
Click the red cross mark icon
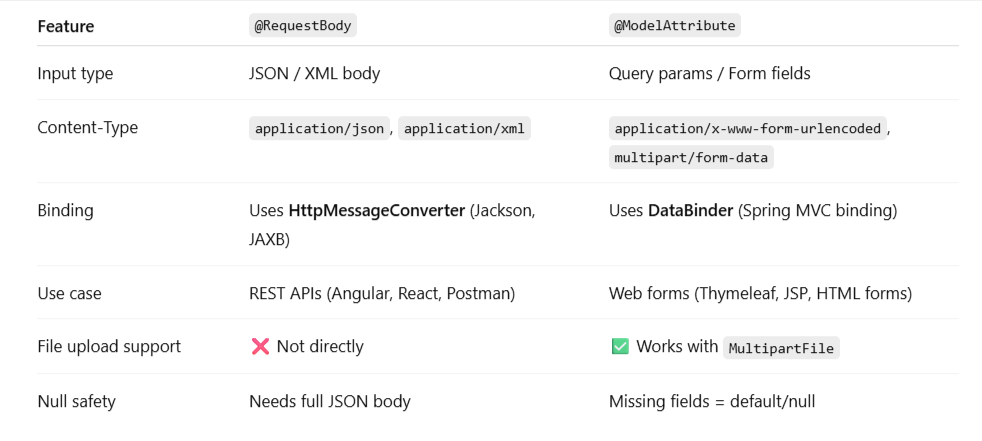tap(260, 347)
